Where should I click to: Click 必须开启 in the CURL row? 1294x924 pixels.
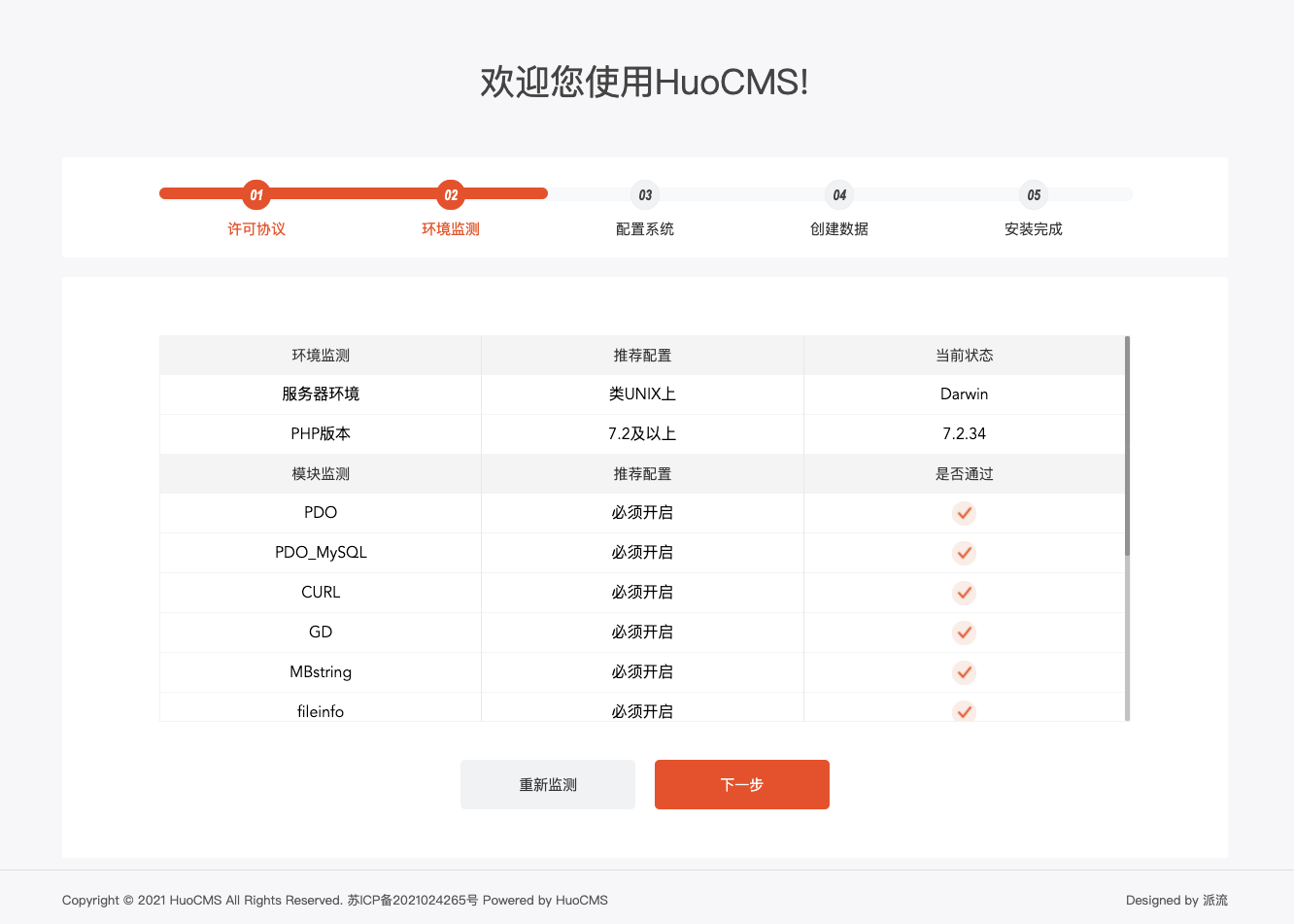point(642,593)
